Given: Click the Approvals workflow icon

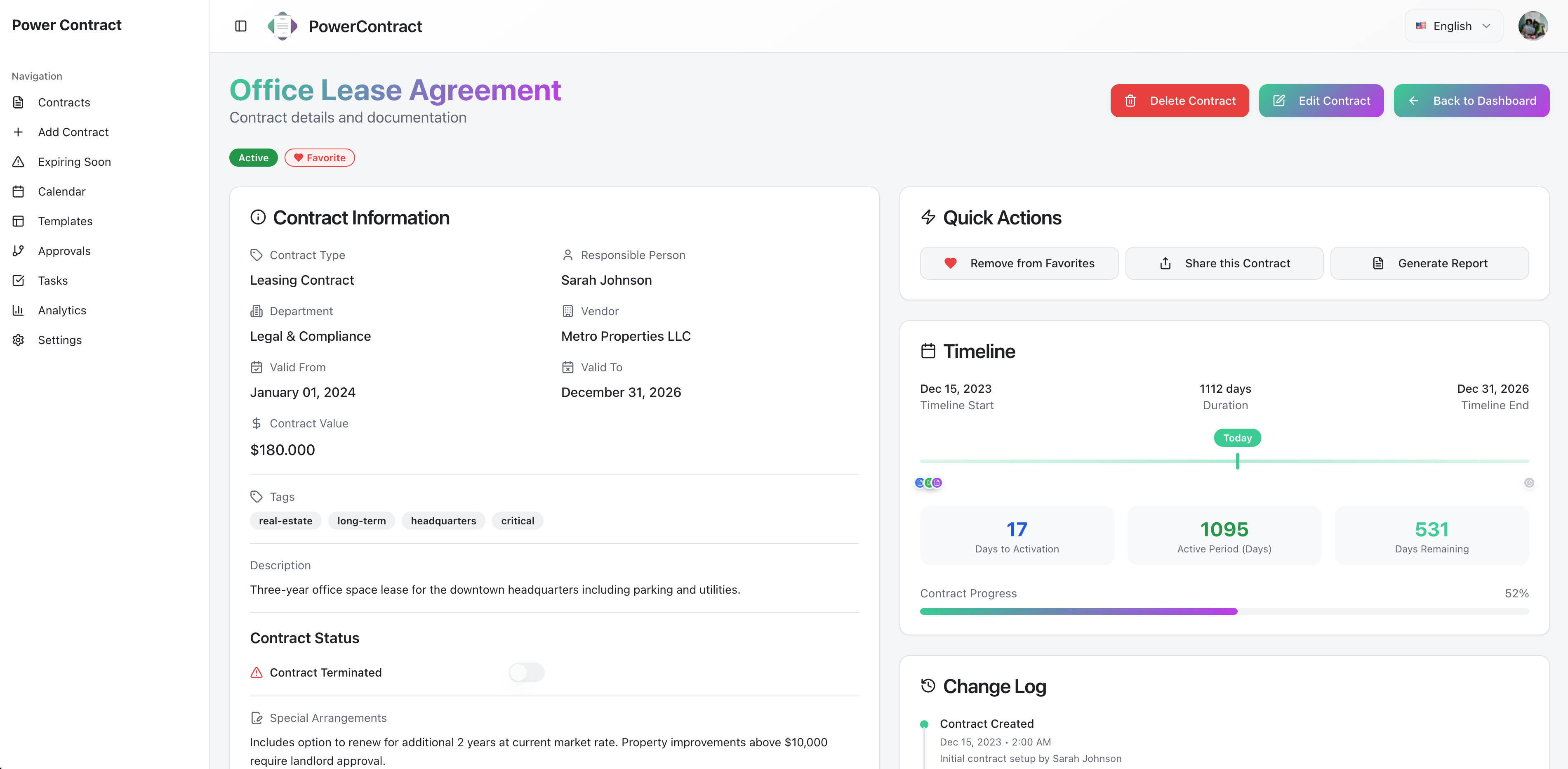Looking at the screenshot, I should click(x=18, y=250).
